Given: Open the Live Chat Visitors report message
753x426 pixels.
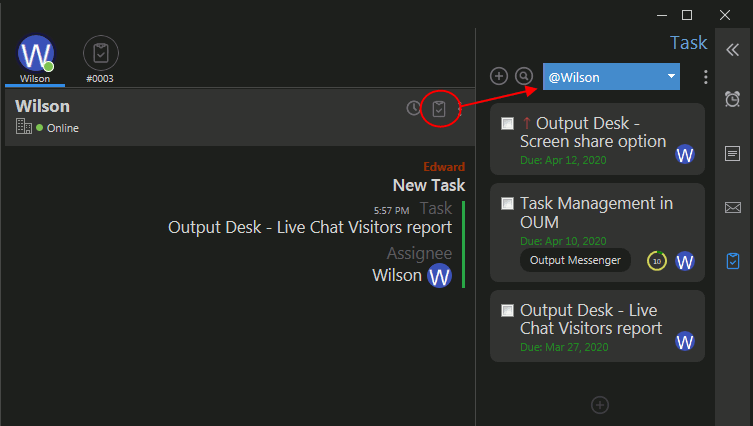Looking at the screenshot, I should 310,228.
